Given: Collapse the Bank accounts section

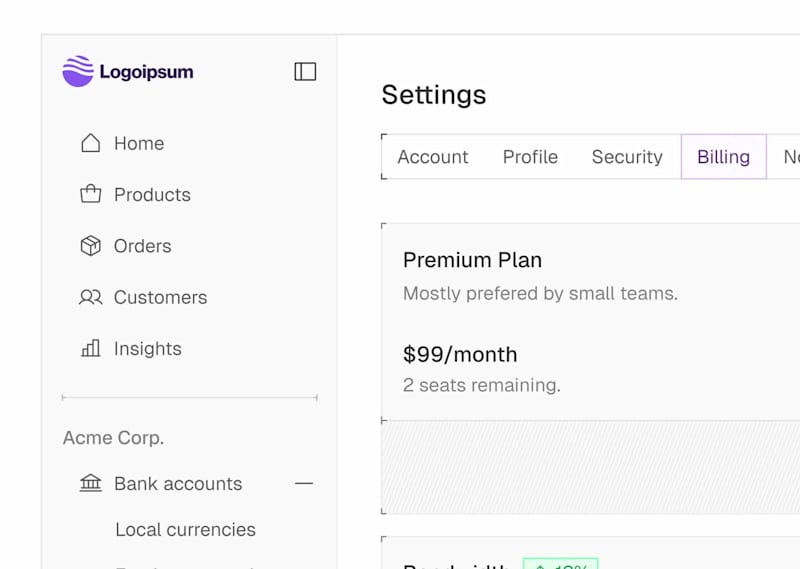Looking at the screenshot, I should [x=304, y=483].
